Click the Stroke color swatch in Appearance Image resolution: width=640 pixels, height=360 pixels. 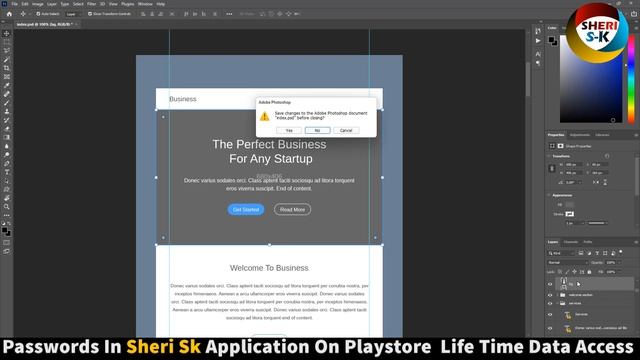pyautogui.click(x=569, y=214)
